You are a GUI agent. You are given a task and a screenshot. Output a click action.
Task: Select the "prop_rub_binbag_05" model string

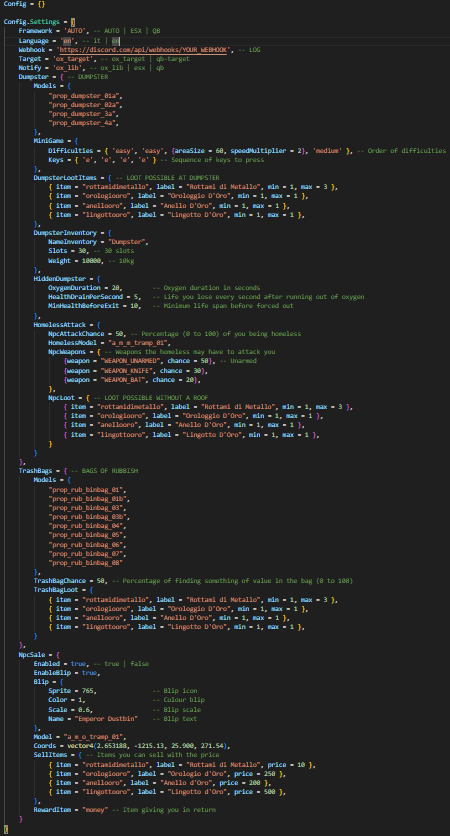tap(87, 535)
